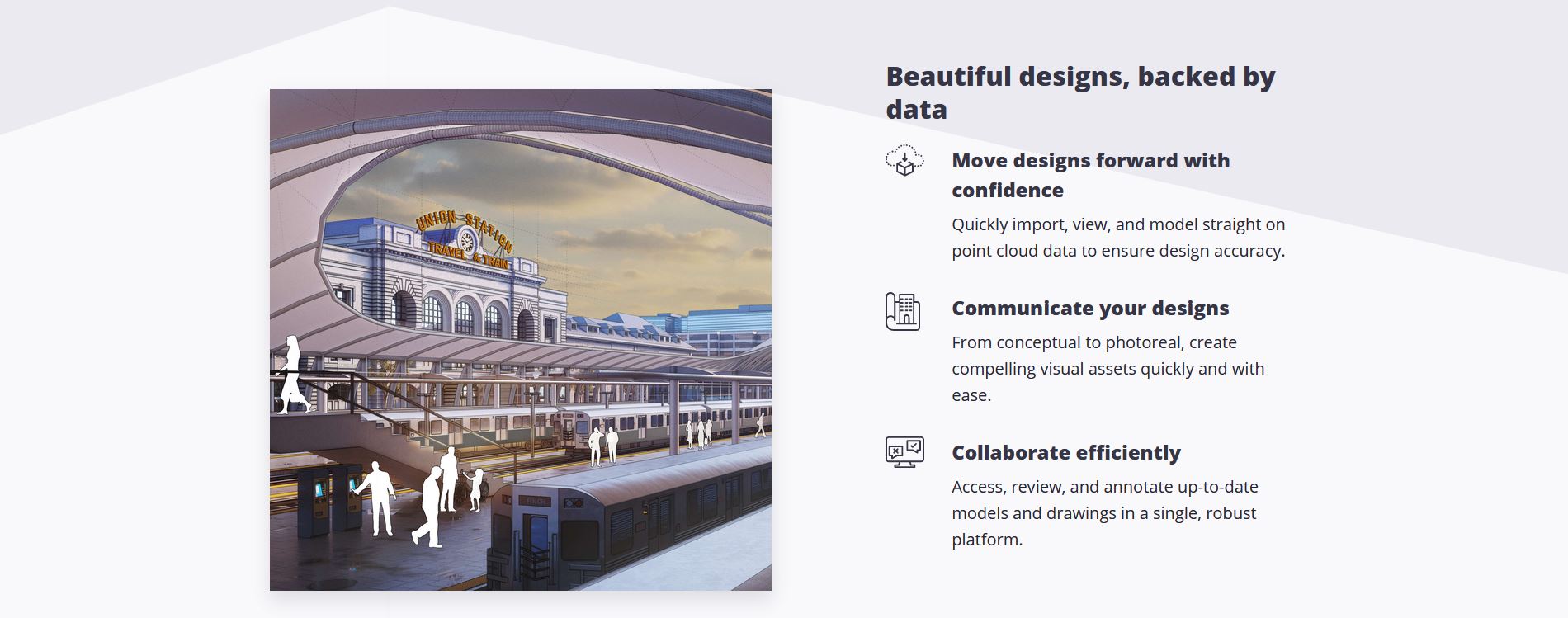Click the Union Station rendering image
Screen dimensions: 1568x618
click(521, 340)
